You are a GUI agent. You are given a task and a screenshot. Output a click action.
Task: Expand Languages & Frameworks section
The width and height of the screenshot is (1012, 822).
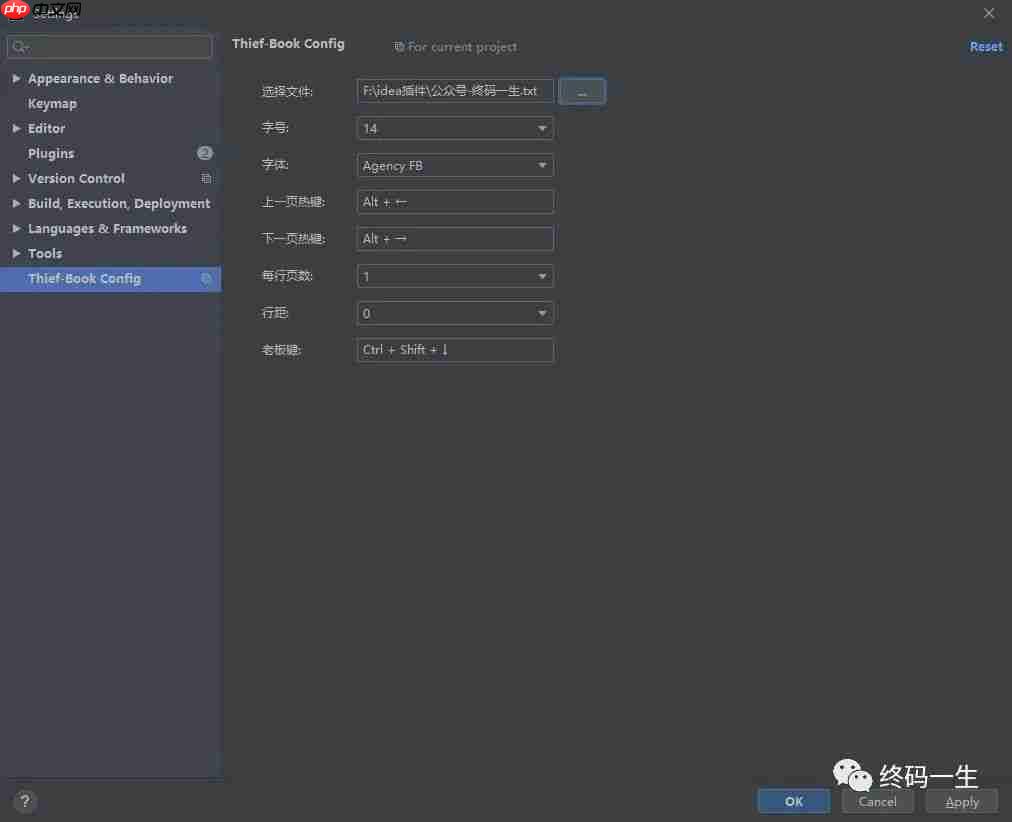(16, 228)
